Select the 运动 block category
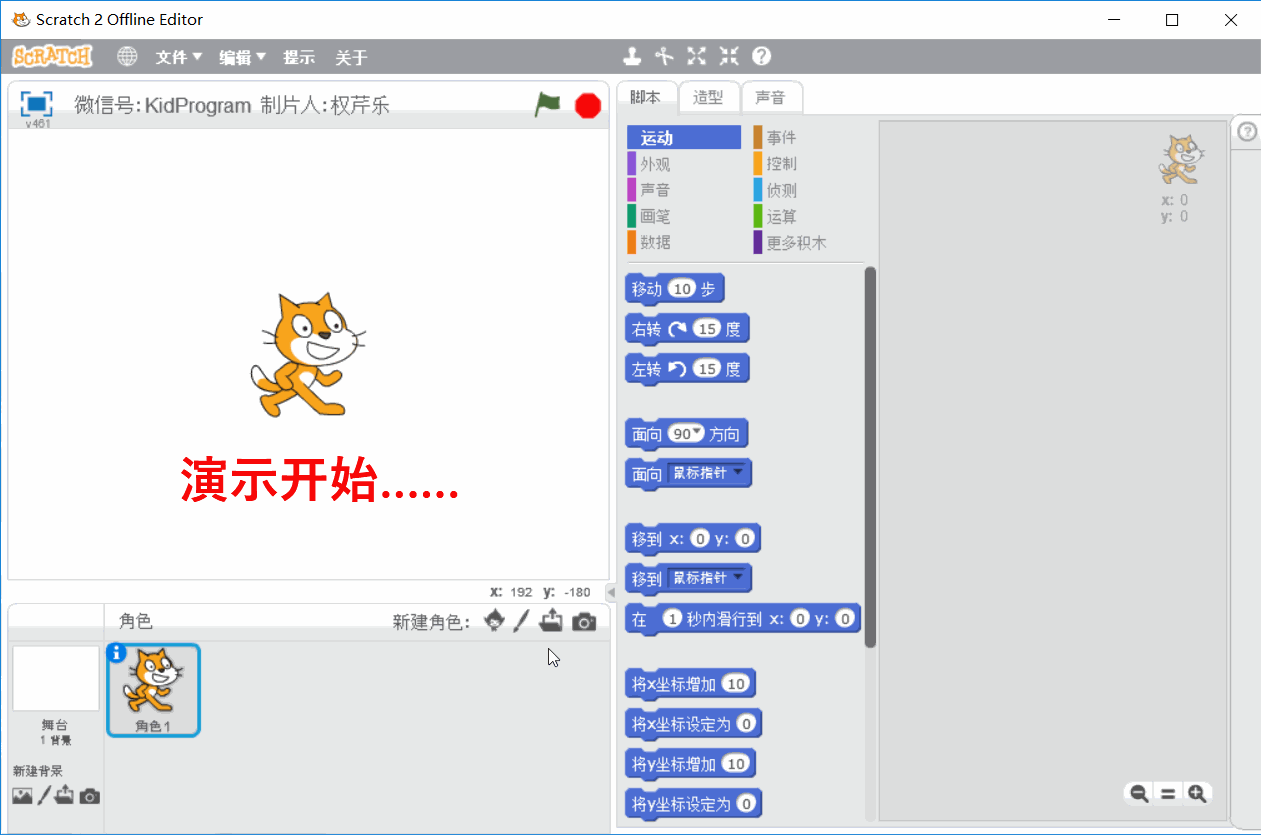The height and width of the screenshot is (835, 1261). coord(684,138)
